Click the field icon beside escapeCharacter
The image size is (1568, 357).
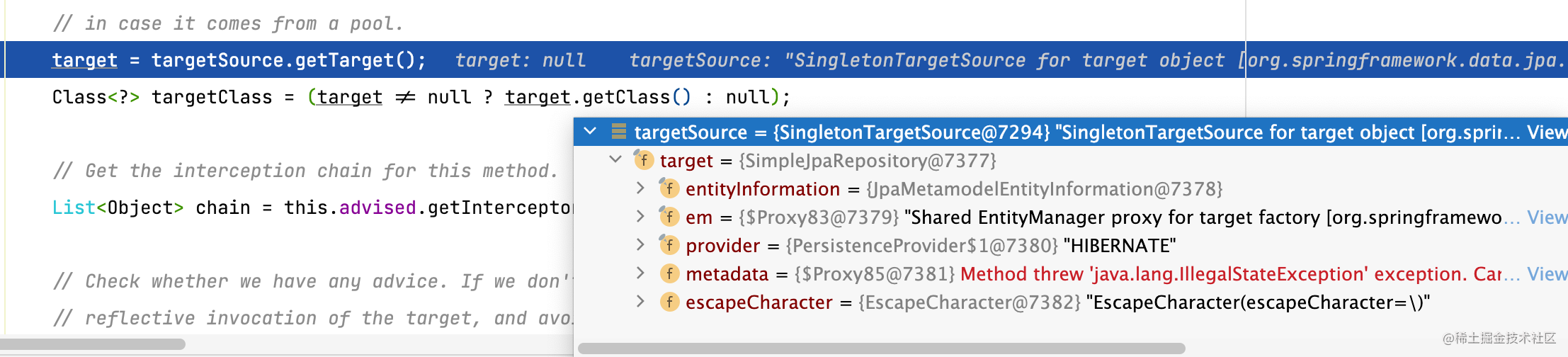coord(669,302)
